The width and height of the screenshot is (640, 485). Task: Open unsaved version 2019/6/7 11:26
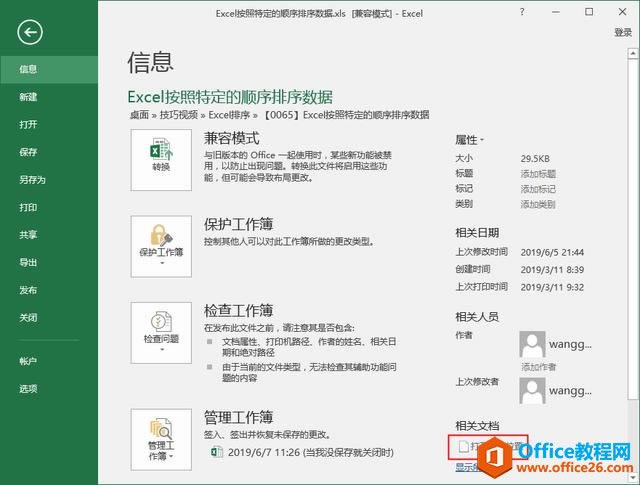[x=311, y=452]
